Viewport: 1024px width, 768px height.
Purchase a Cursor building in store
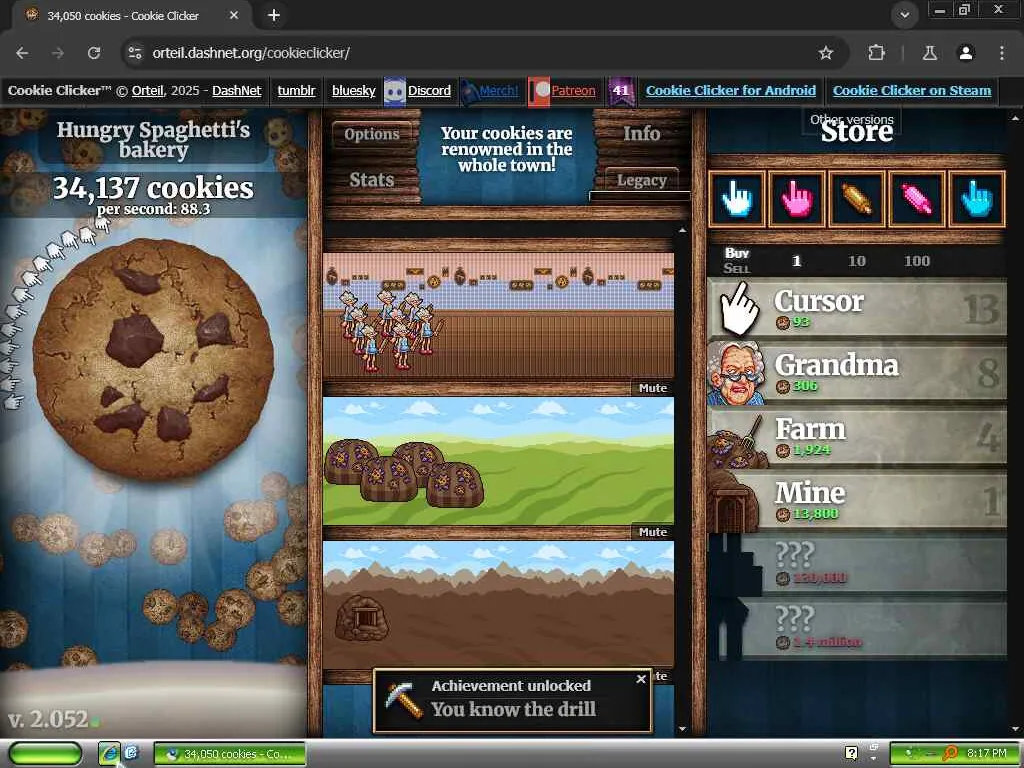[857, 308]
